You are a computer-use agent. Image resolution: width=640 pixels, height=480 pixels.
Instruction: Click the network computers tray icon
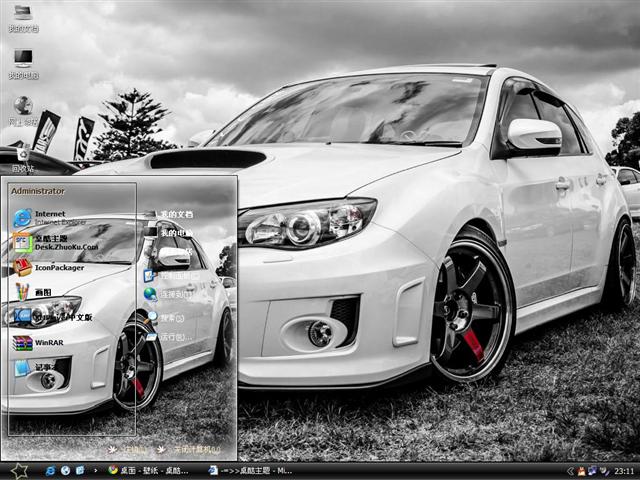pyautogui.click(x=592, y=471)
